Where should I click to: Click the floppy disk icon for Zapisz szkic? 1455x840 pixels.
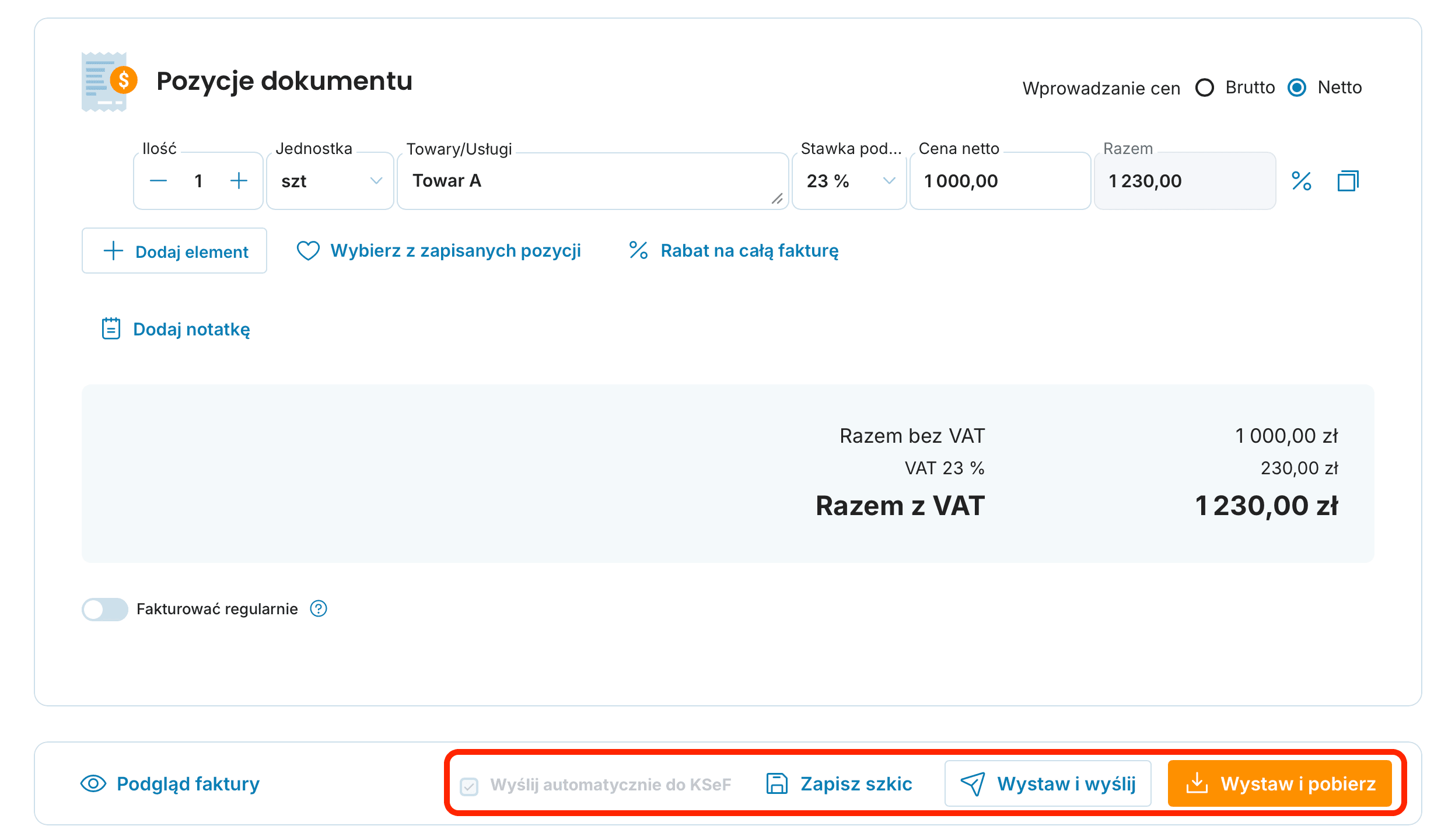click(777, 783)
